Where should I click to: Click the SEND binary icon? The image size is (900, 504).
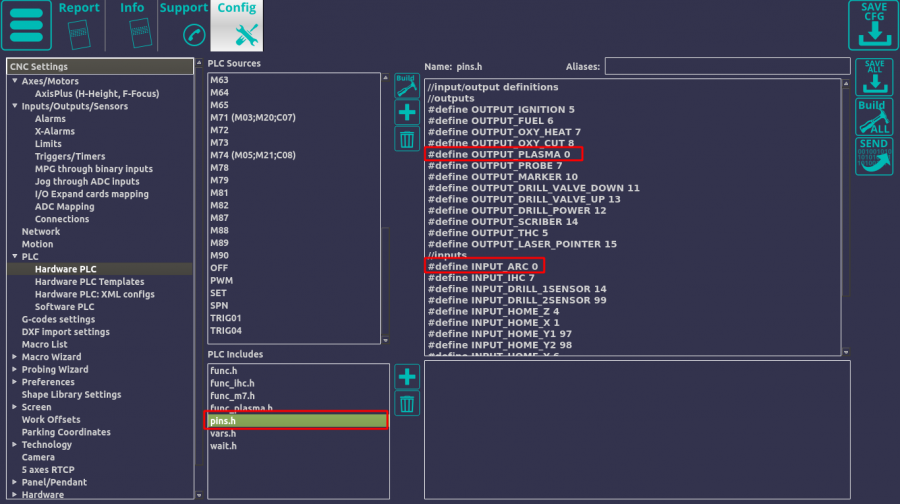click(874, 157)
